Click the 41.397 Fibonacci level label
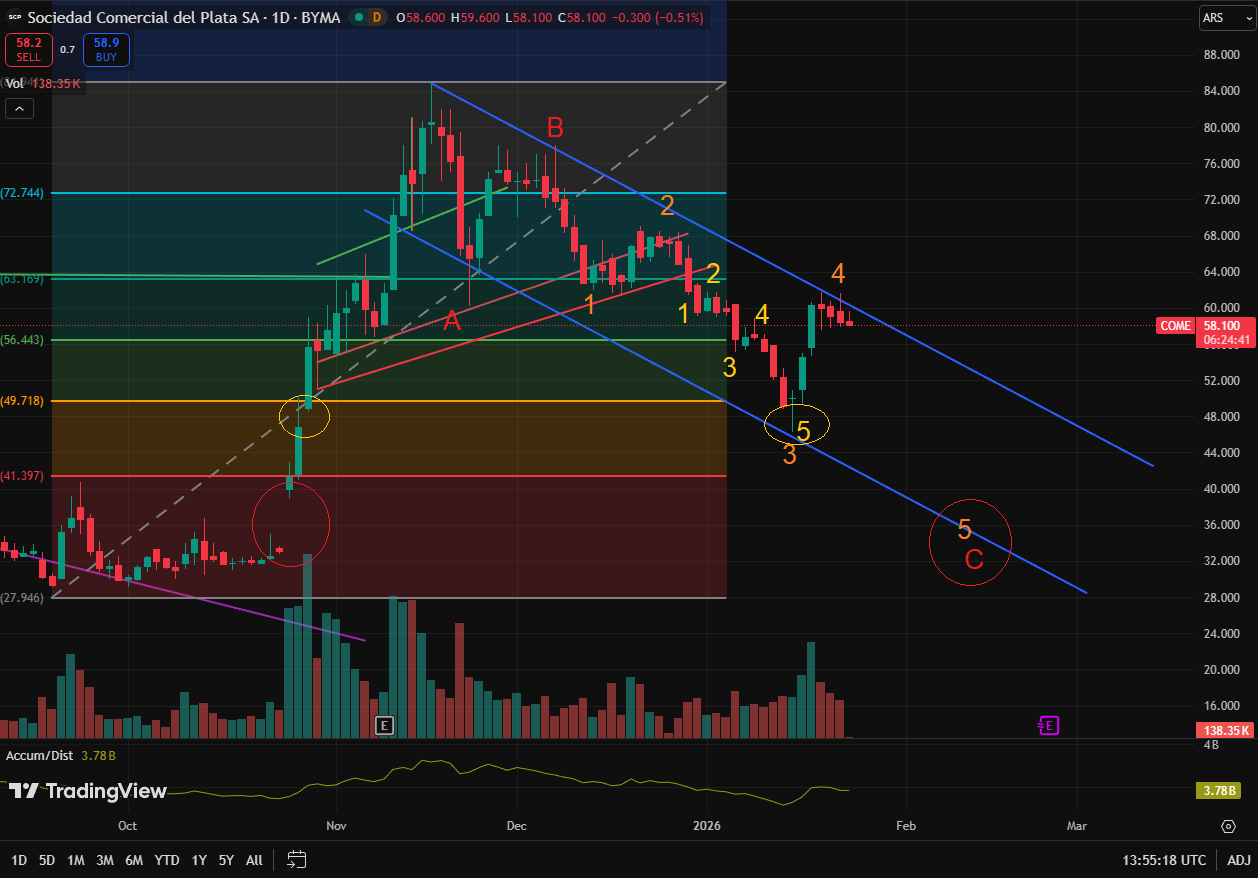Screen dimensions: 1258x878 point(22,475)
